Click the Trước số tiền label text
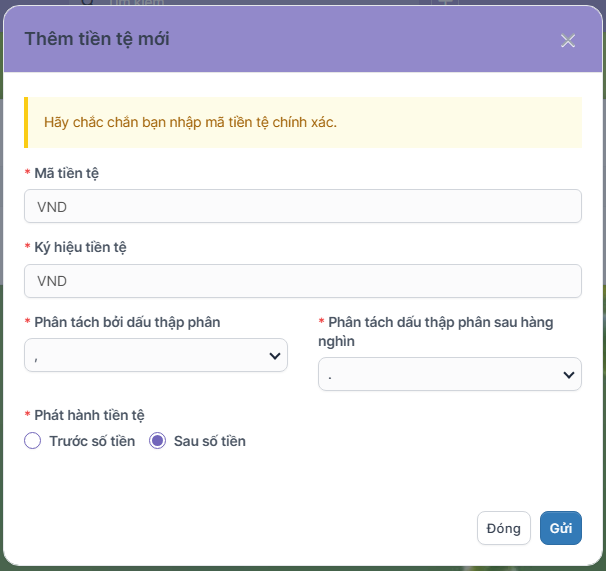Viewport: 606px width, 571px height. (92, 441)
